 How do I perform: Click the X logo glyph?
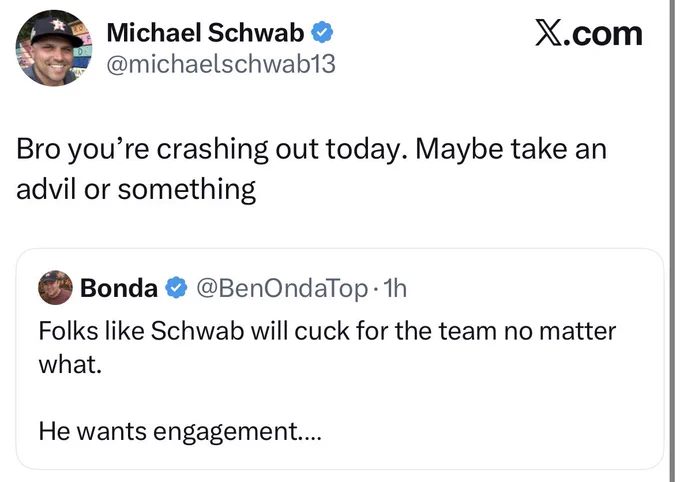click(548, 33)
